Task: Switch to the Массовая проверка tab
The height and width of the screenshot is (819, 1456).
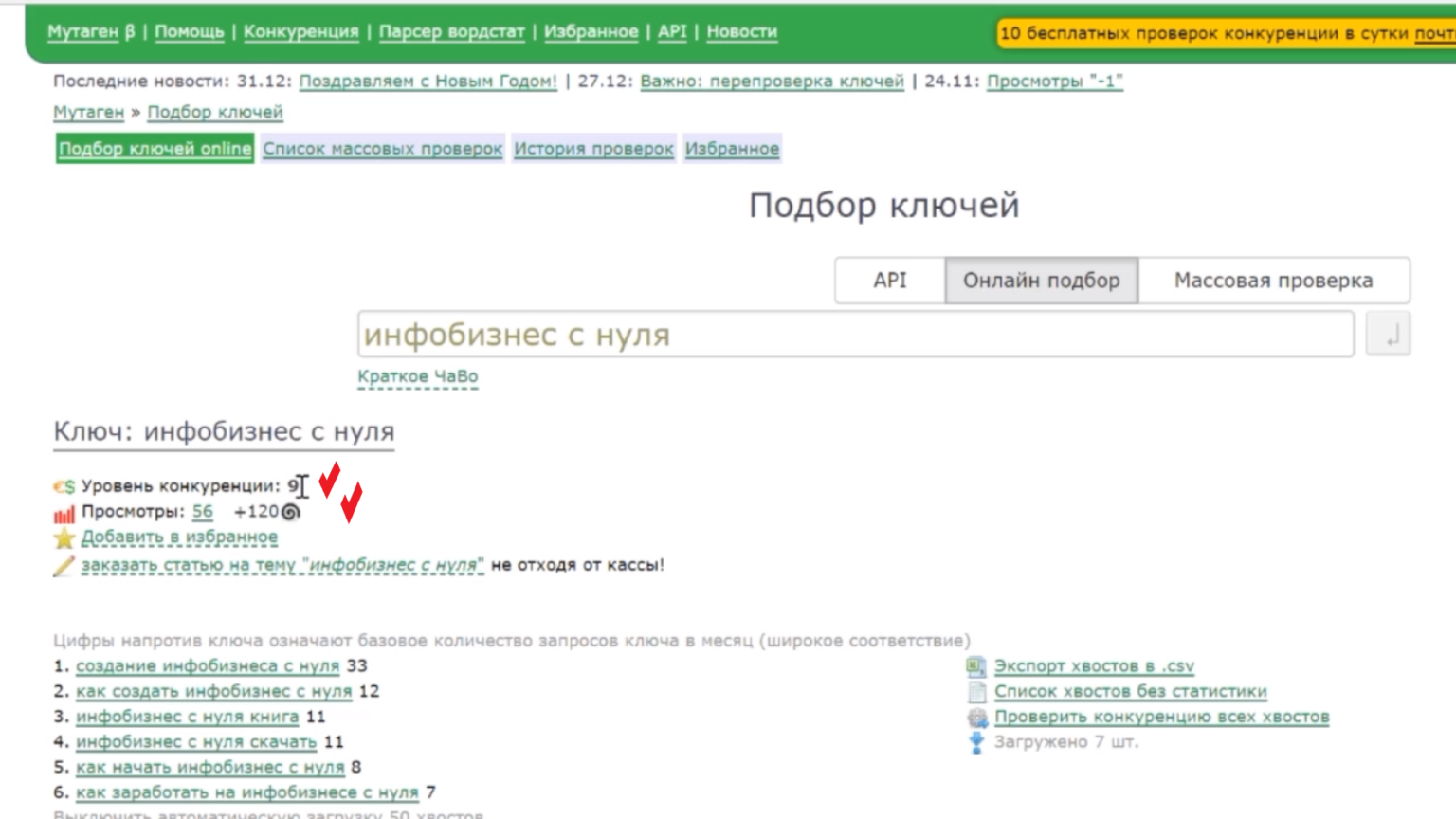Action: tap(1273, 281)
